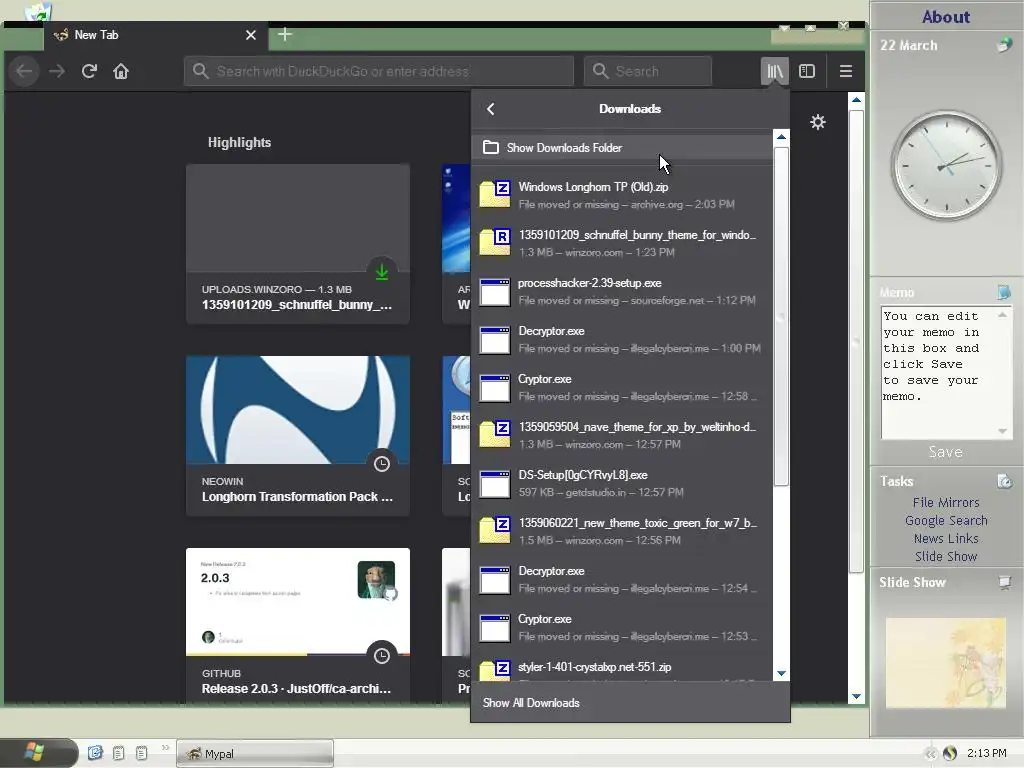Close the New Tab tab

click(251, 35)
